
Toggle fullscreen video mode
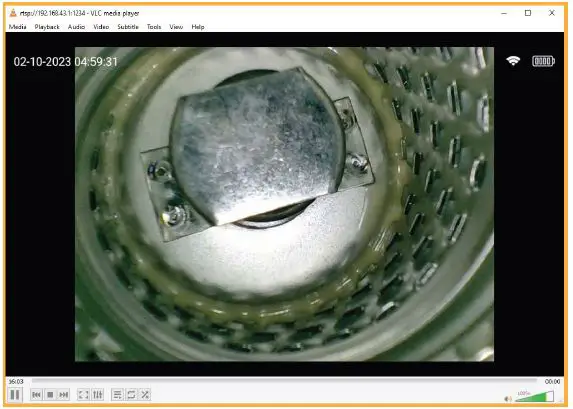click(83, 395)
